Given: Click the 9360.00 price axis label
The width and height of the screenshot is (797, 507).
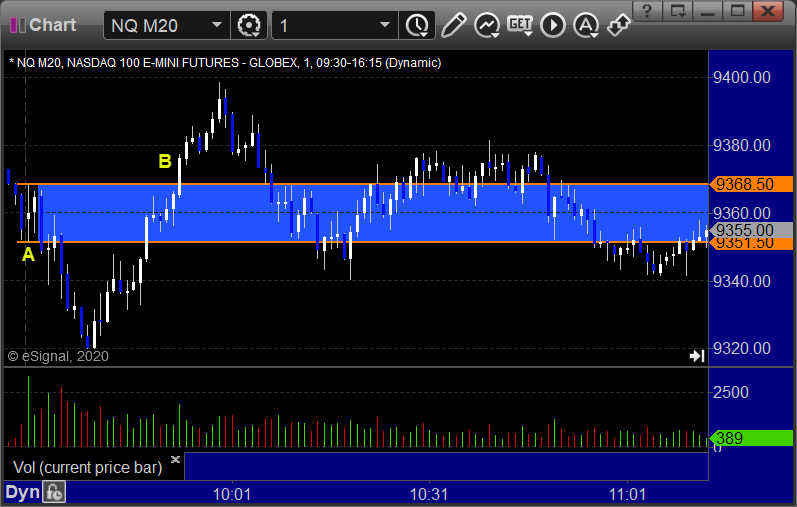Looking at the screenshot, I should [742, 213].
